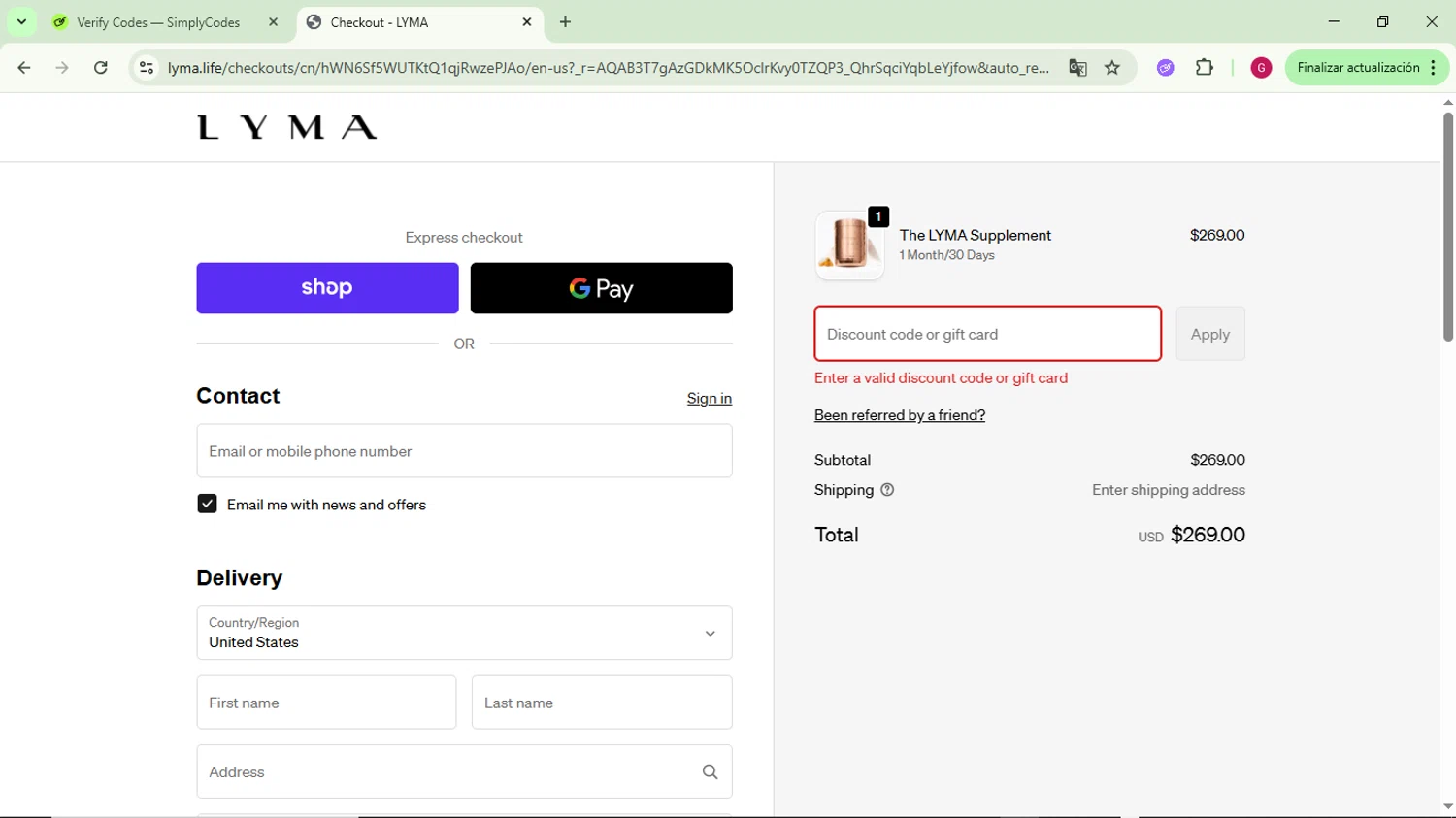The width and height of the screenshot is (1456, 818).
Task: Click the total $269.00 amount
Action: click(1208, 535)
